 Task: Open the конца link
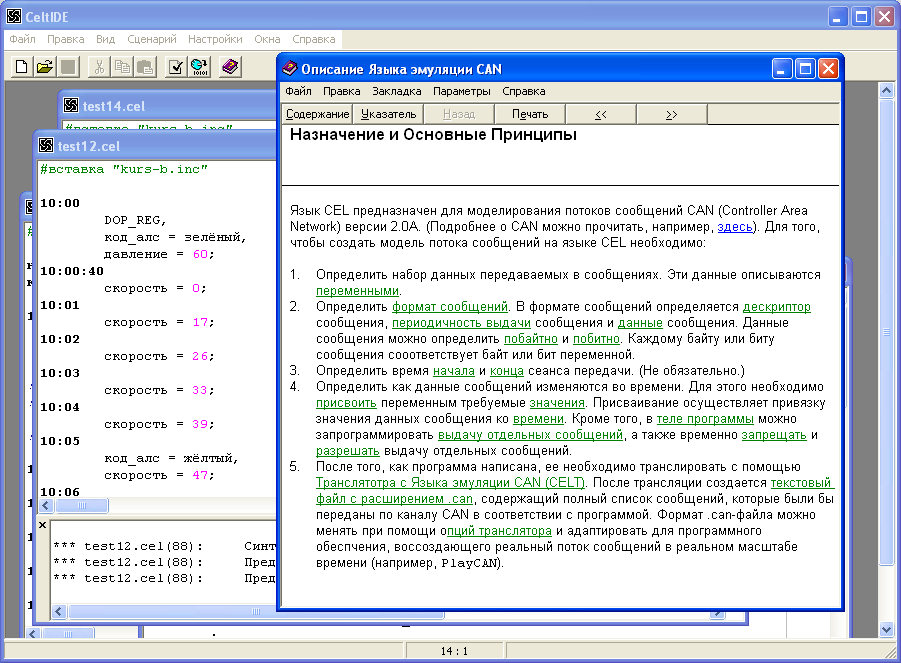point(506,371)
